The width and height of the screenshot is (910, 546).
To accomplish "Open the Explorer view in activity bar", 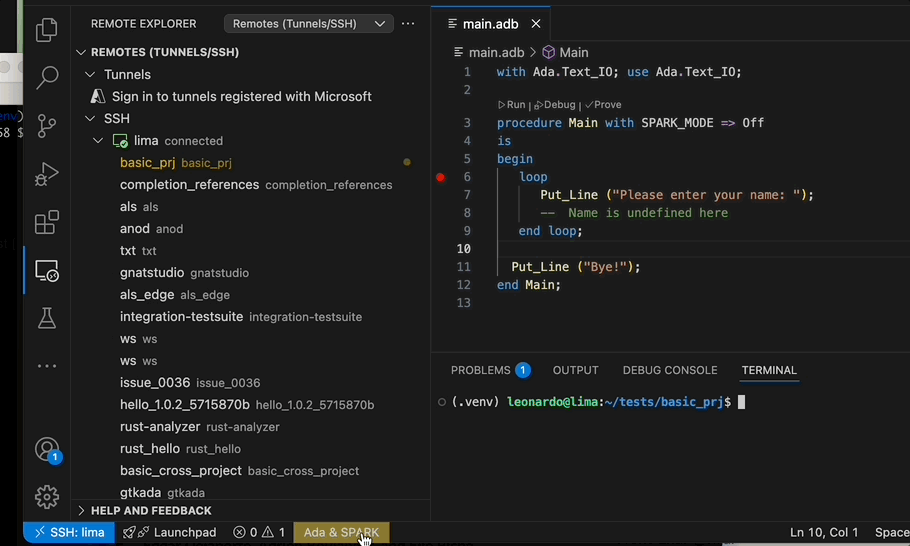I will [x=46, y=31].
